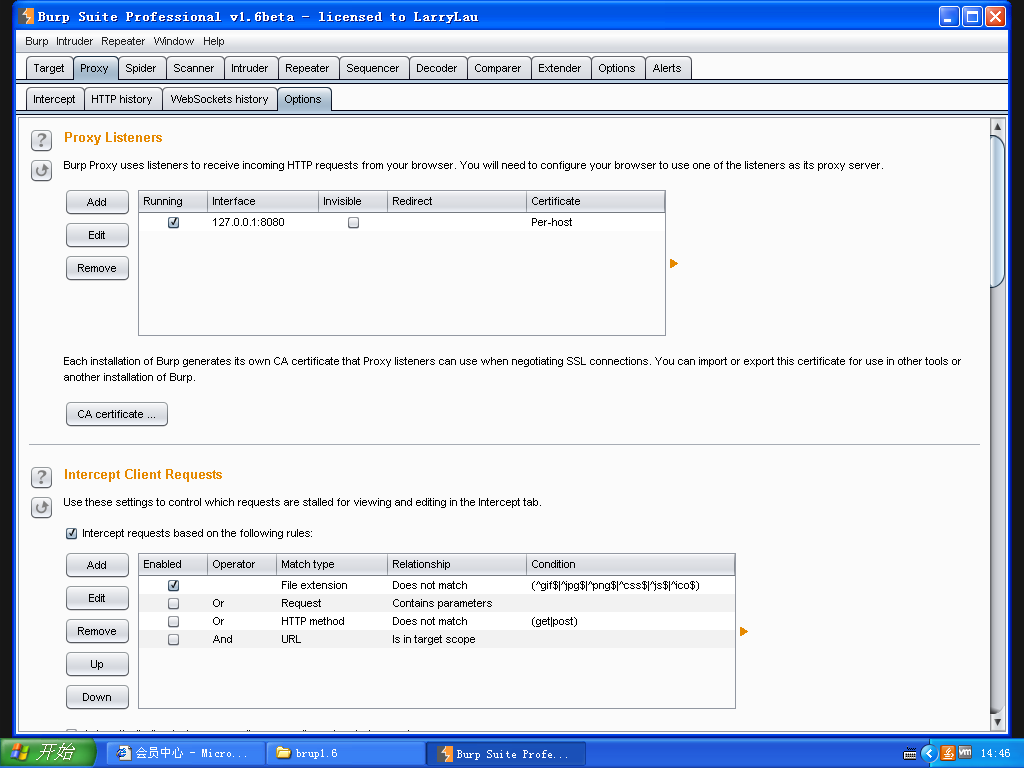Open the WebSockets history sub-tab
The width and height of the screenshot is (1024, 768).
point(219,99)
